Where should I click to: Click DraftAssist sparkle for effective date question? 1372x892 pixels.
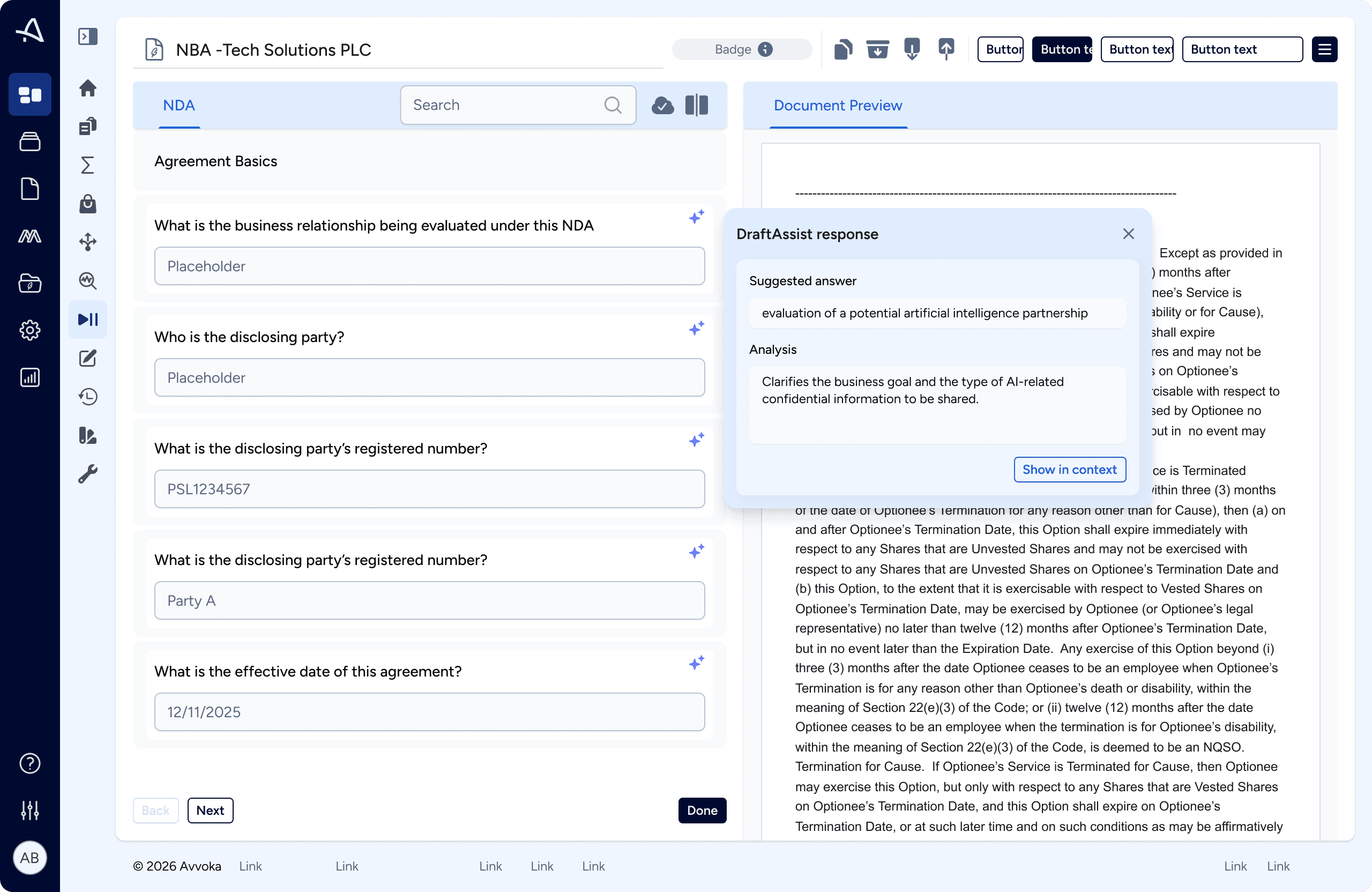click(696, 663)
